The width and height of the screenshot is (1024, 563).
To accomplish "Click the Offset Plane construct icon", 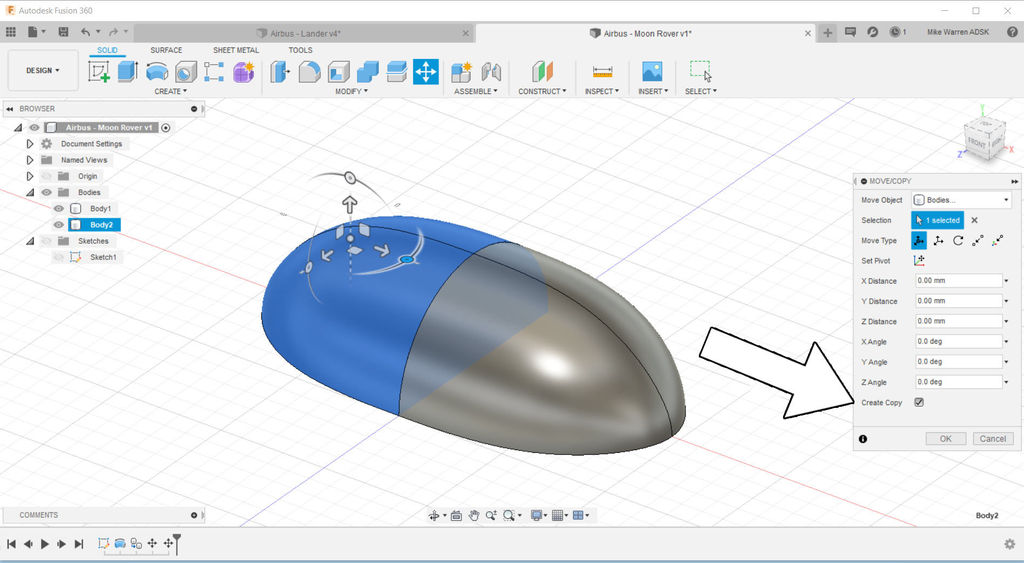I will coord(542,72).
